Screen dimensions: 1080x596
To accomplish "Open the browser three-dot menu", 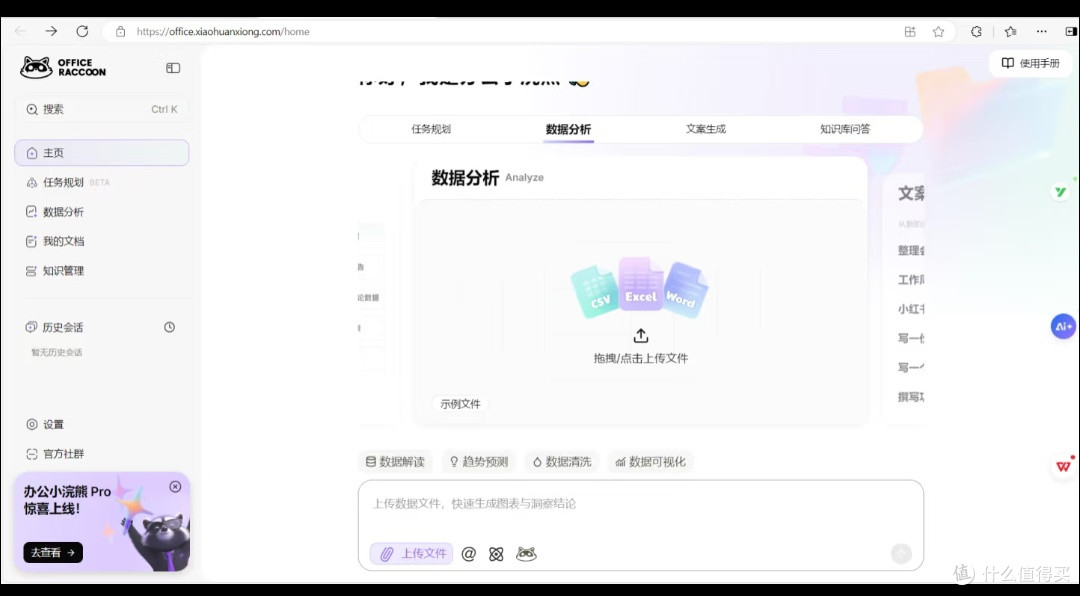I will click(1041, 32).
